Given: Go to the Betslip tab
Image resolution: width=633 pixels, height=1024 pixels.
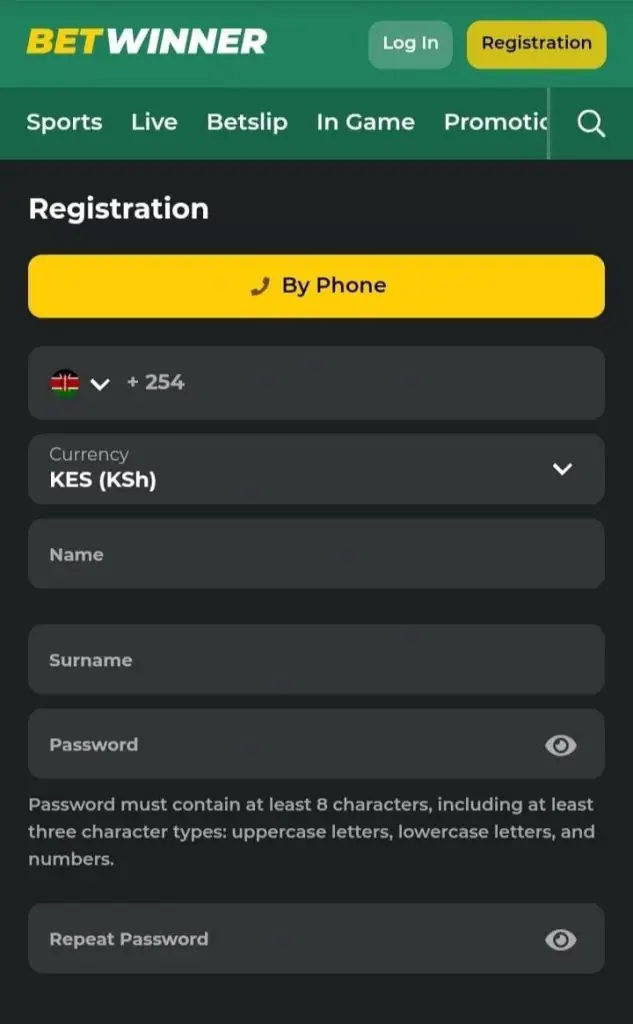Looking at the screenshot, I should pos(247,122).
